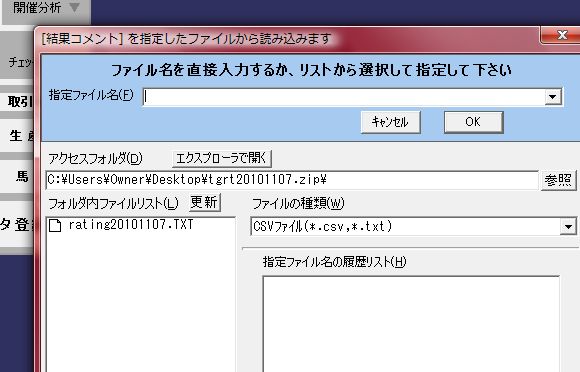Open the ファイルの種類 dropdown arrow

pos(569,226)
